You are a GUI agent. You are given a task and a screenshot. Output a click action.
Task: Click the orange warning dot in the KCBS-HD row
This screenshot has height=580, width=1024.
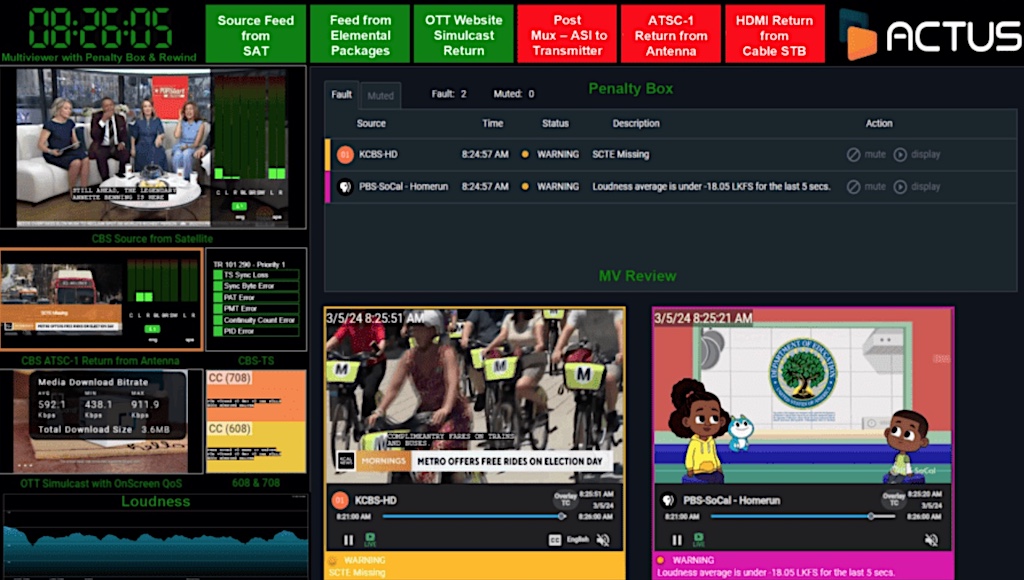tap(524, 155)
